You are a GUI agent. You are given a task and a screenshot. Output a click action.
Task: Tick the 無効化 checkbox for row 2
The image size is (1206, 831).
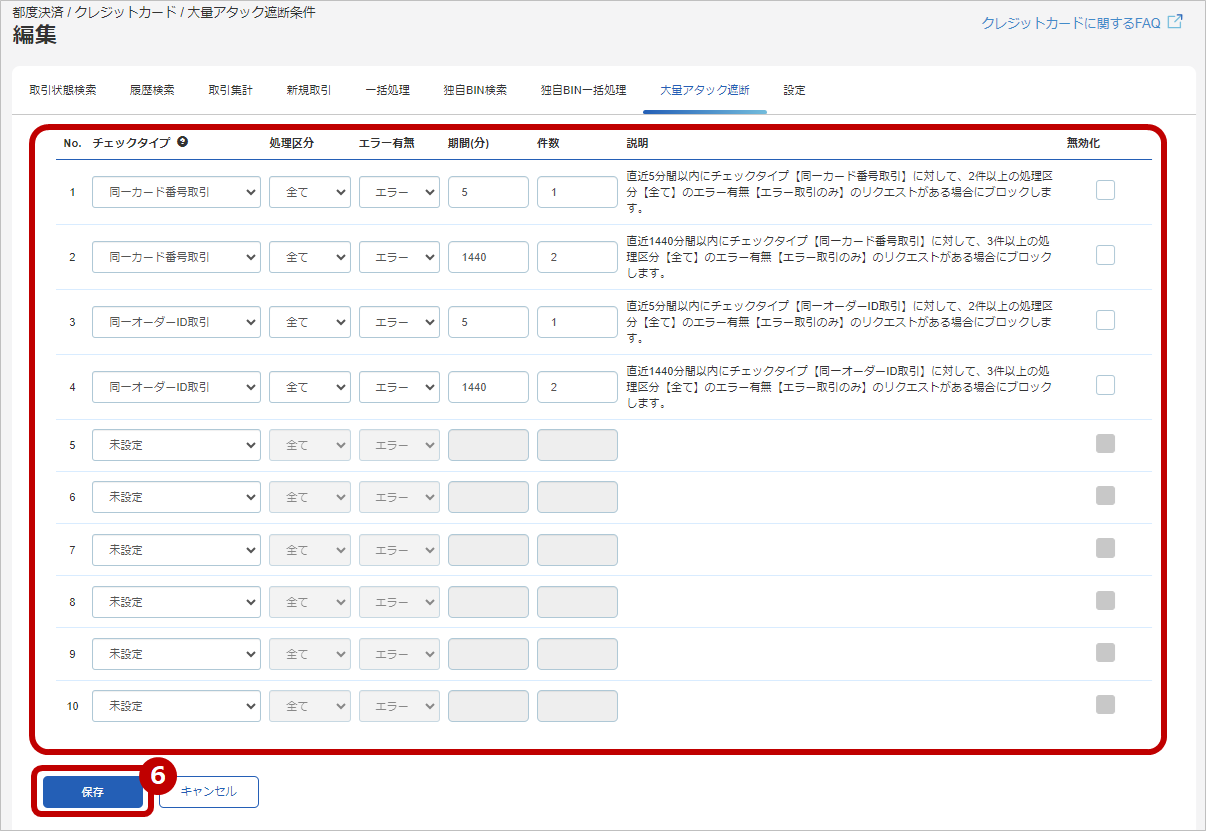(x=1105, y=255)
